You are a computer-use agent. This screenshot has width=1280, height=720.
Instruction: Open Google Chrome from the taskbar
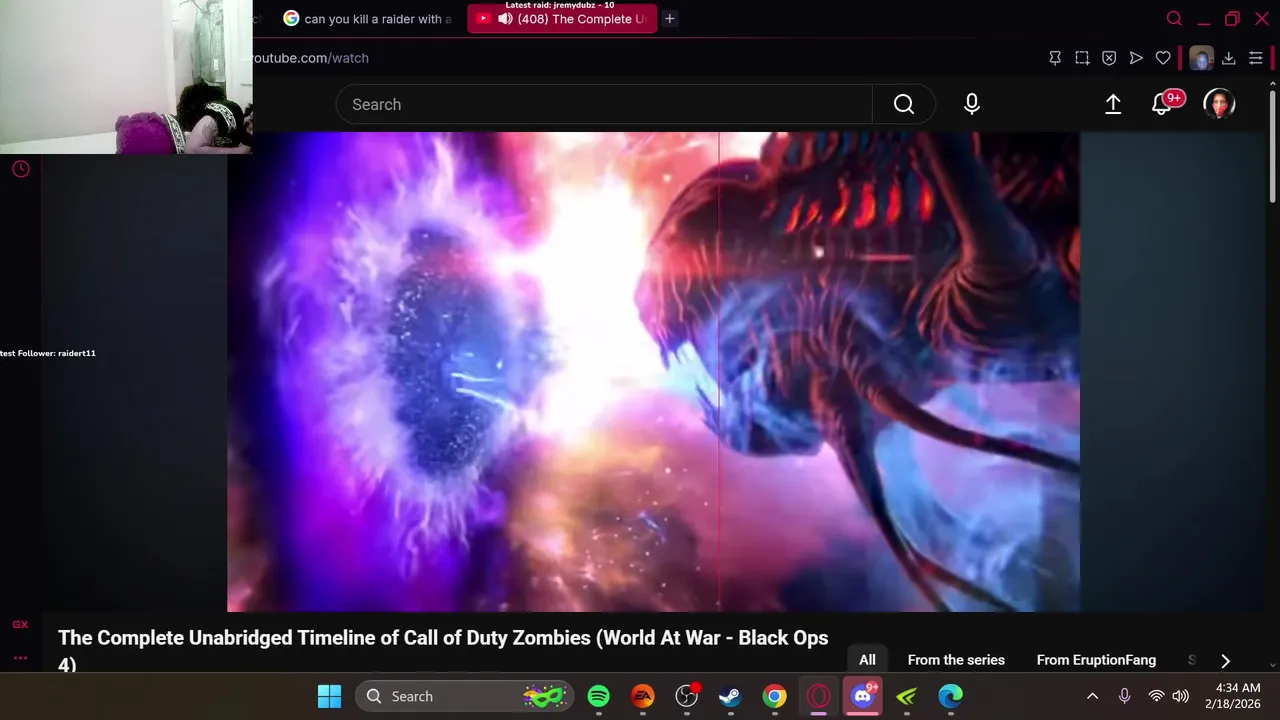(x=775, y=696)
